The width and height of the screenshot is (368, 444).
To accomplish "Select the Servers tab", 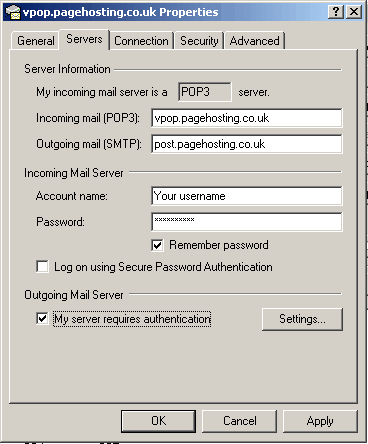I will [x=84, y=39].
